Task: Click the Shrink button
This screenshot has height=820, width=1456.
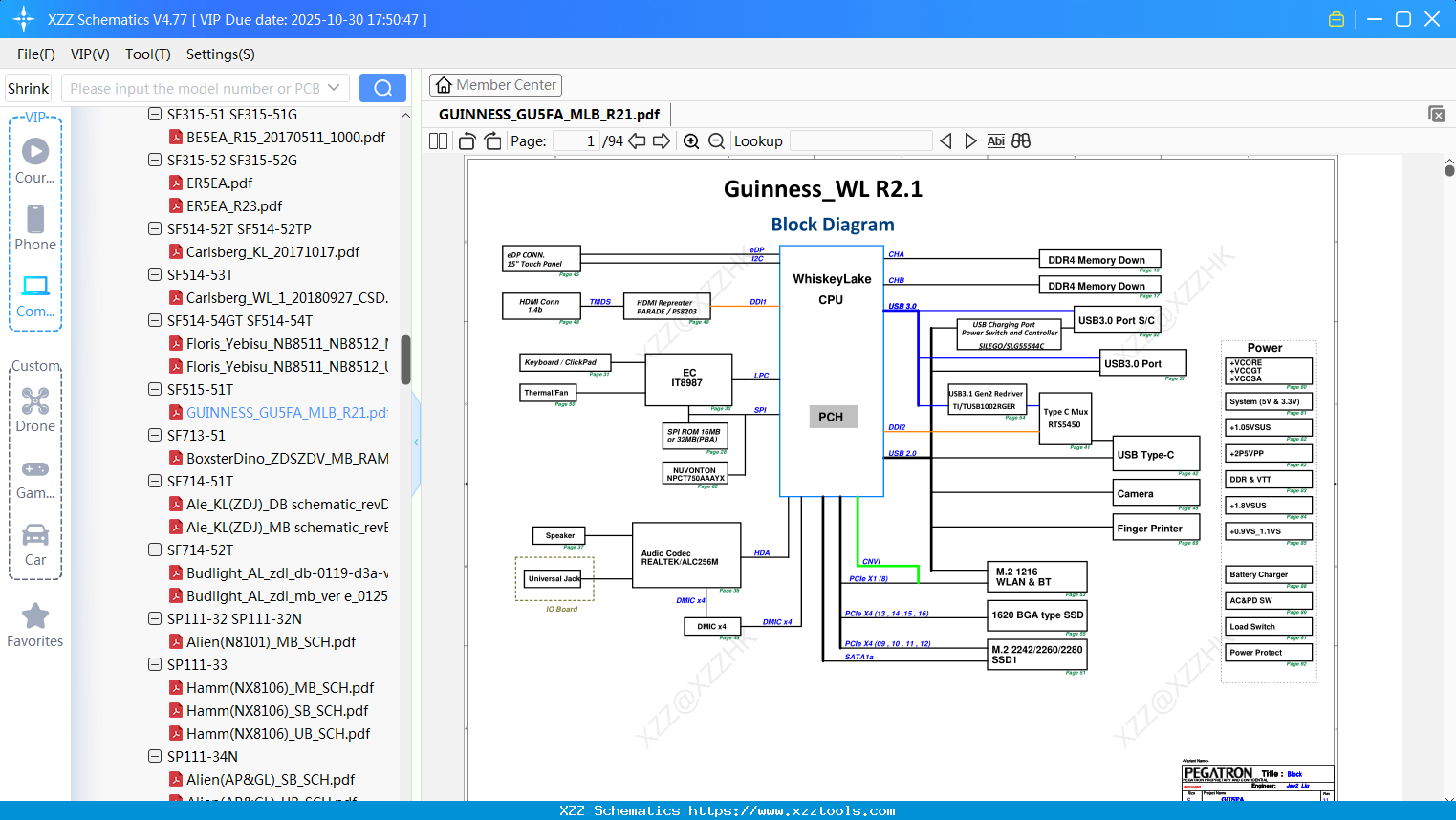Action: [x=29, y=88]
